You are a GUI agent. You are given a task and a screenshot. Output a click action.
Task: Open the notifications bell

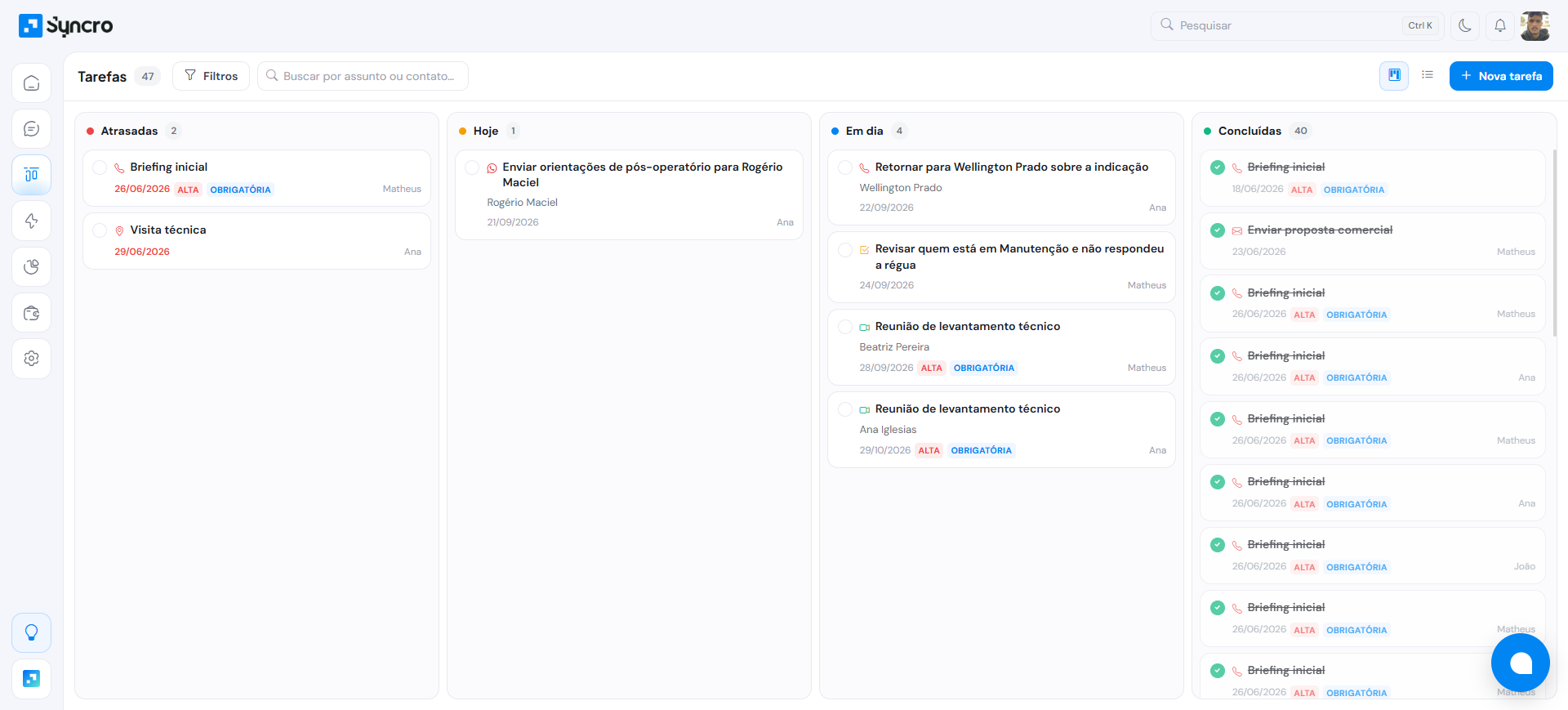pyautogui.click(x=1500, y=25)
